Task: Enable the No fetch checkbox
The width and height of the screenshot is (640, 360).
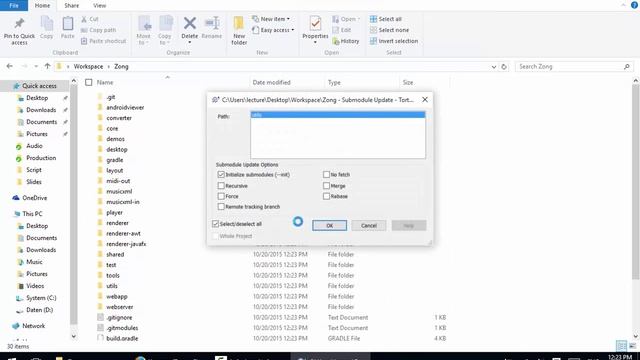Action: [326, 174]
